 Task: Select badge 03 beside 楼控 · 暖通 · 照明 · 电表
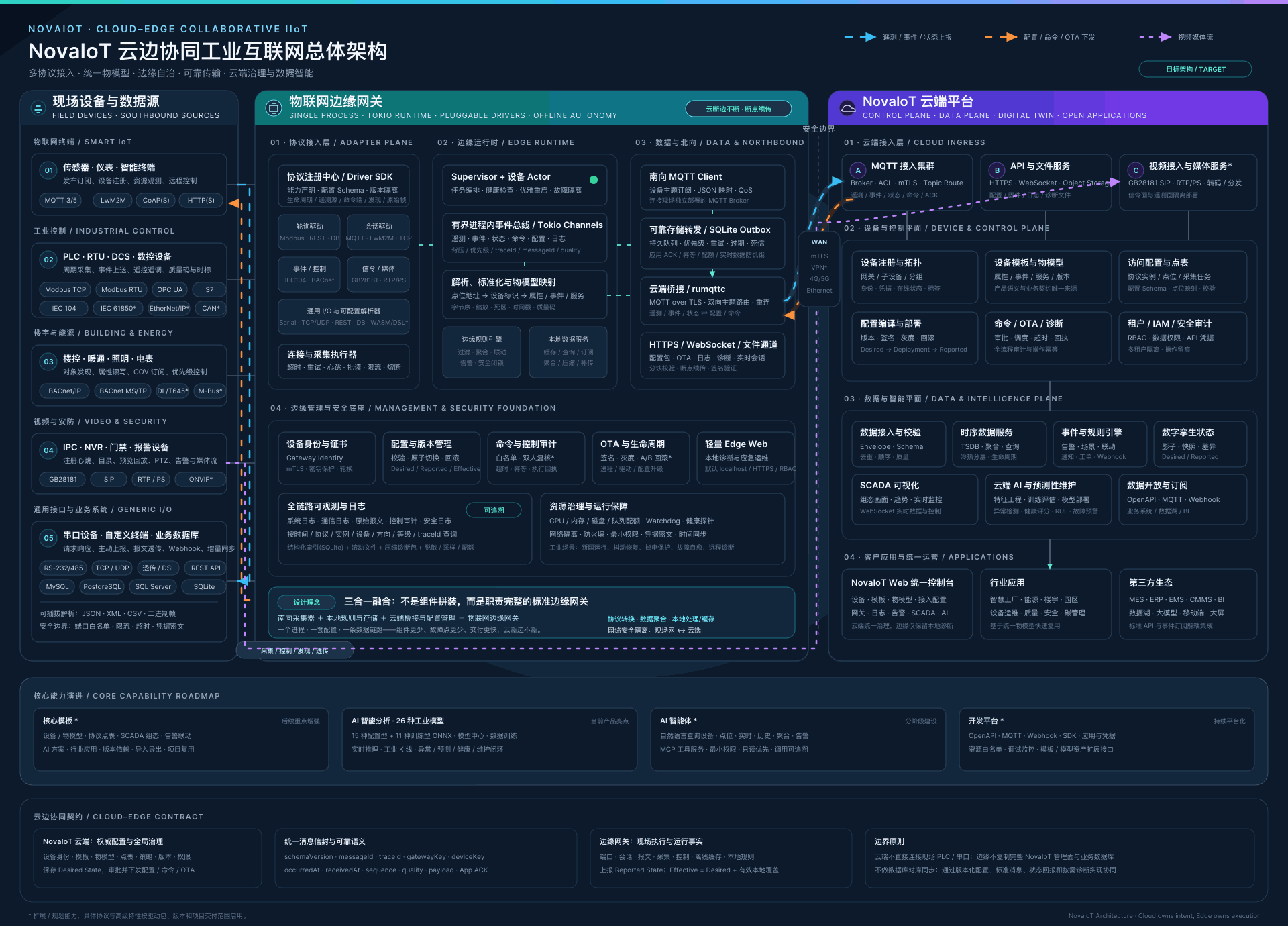coord(48,362)
